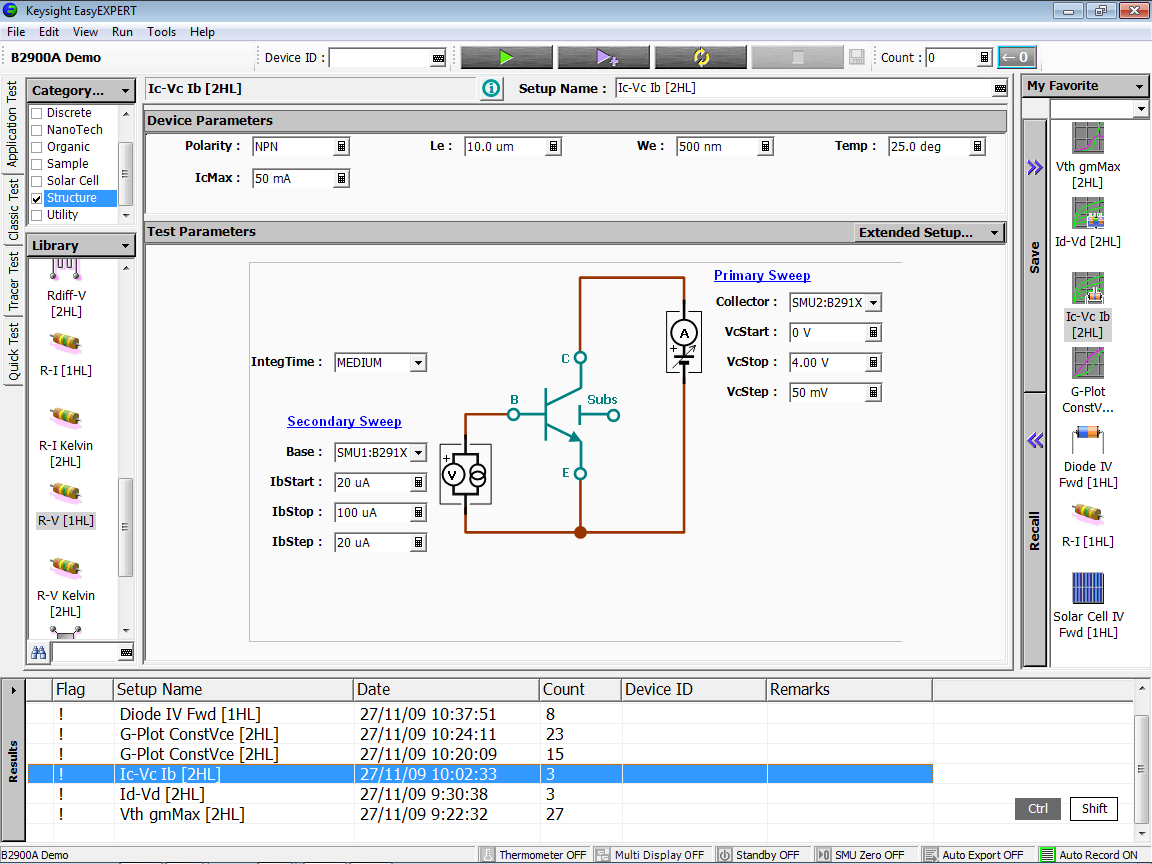Sort results by the Date column
1152x864 pixels.
pyautogui.click(x=446, y=690)
